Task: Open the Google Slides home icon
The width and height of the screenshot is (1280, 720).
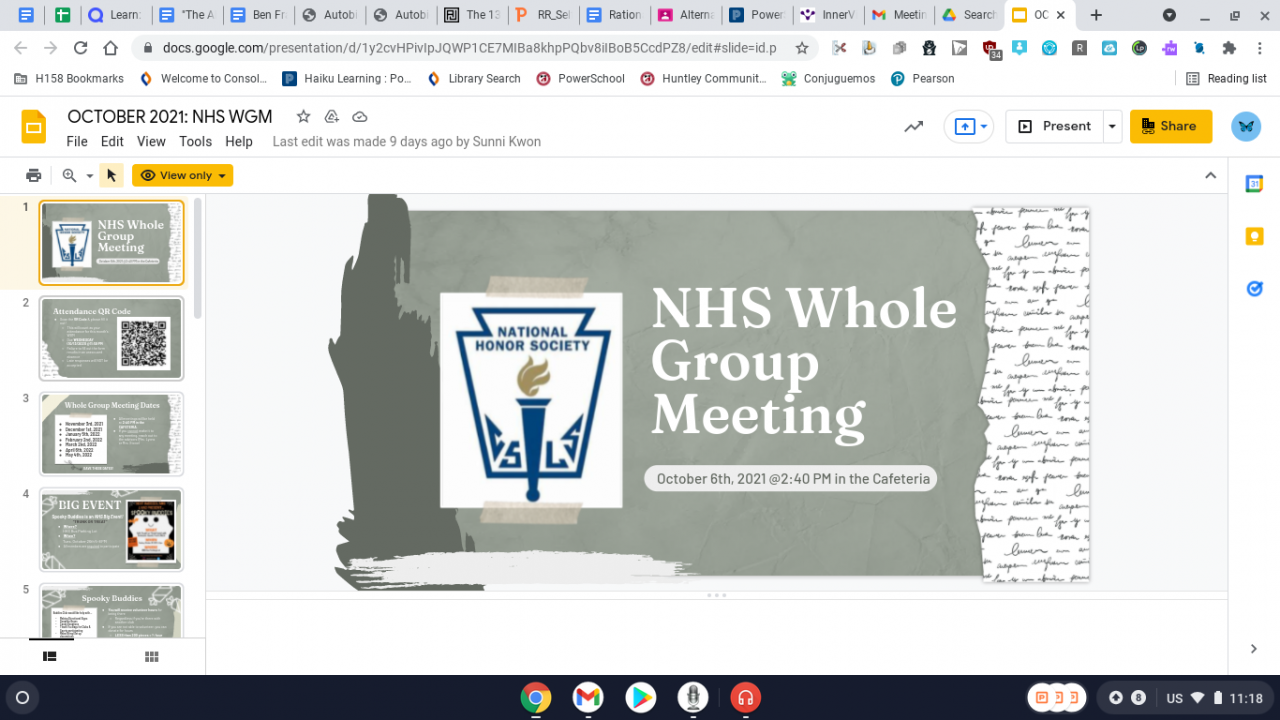Action: coord(34,127)
